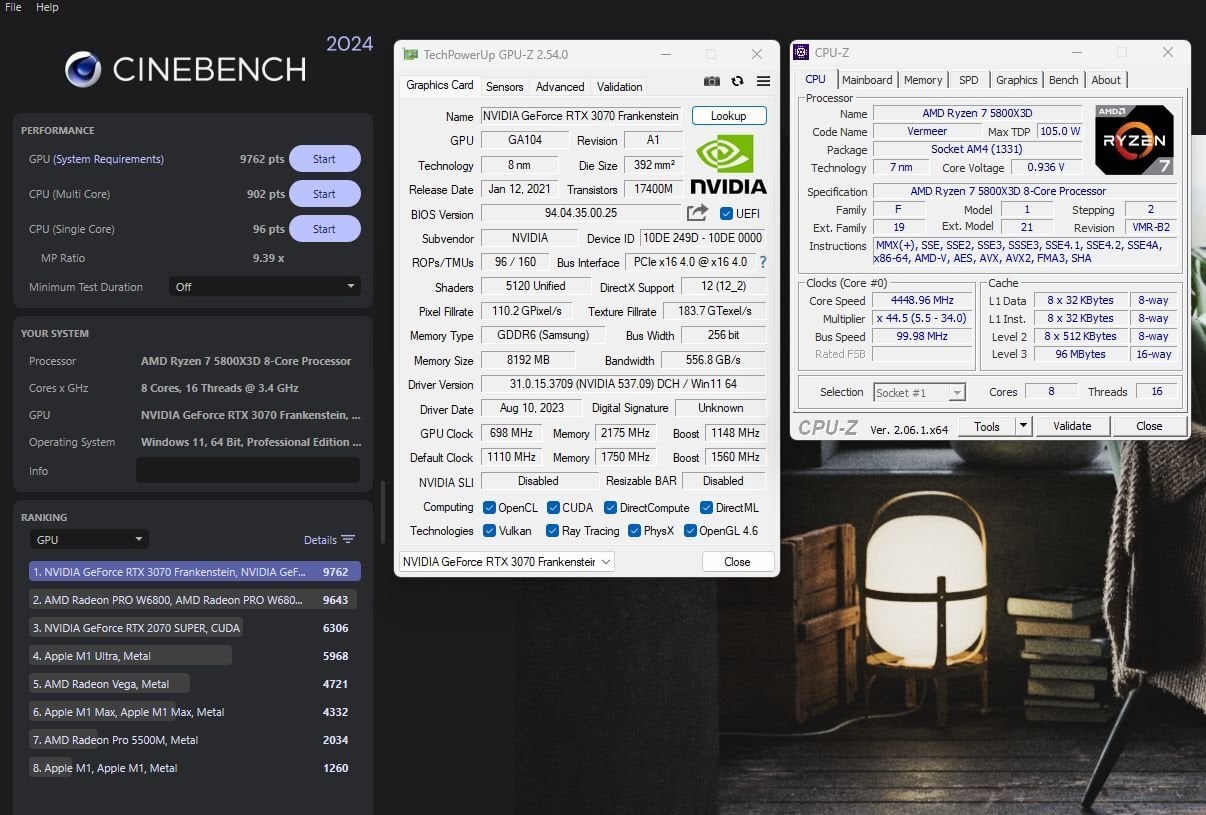
Task: Click the GPU-Z Lookup button
Action: click(x=729, y=116)
